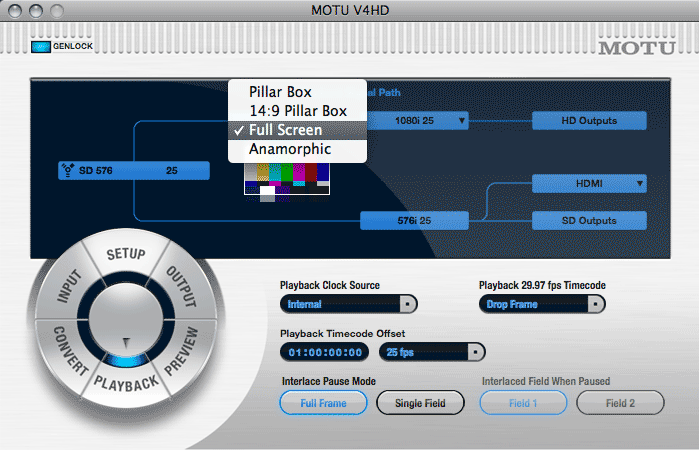Viewport: 699px width, 450px height.
Task: Open the 1080i 25 format dropdown
Action: coord(416,121)
